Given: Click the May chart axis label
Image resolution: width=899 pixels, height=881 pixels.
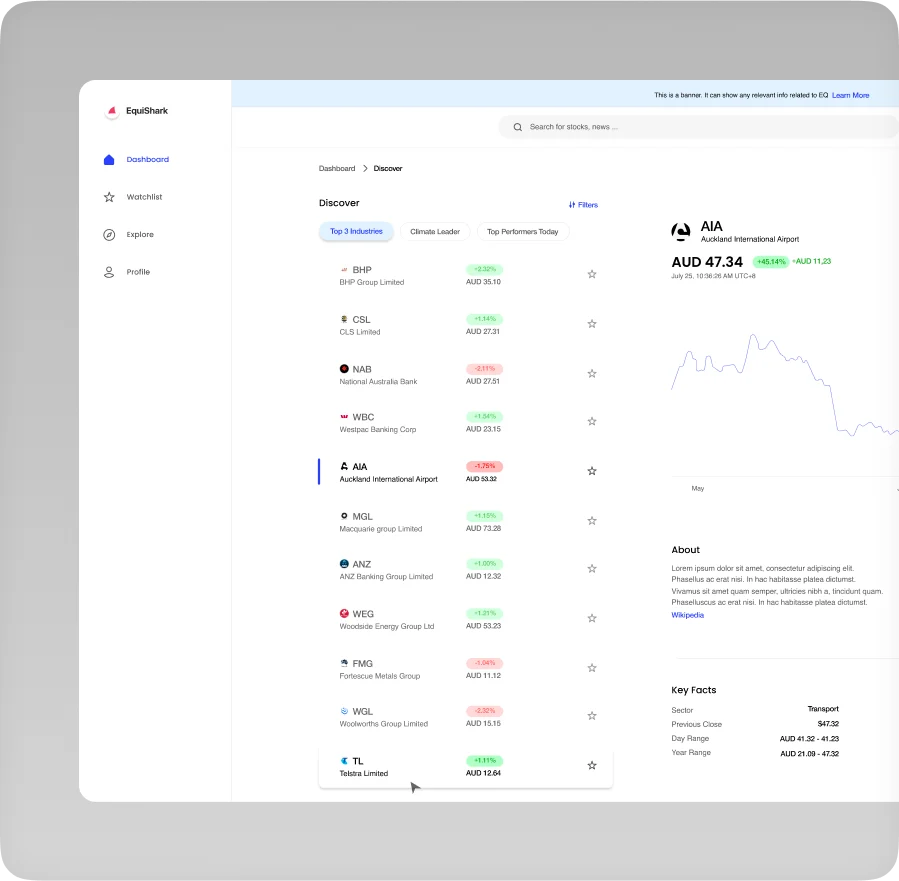Looking at the screenshot, I should (x=697, y=488).
